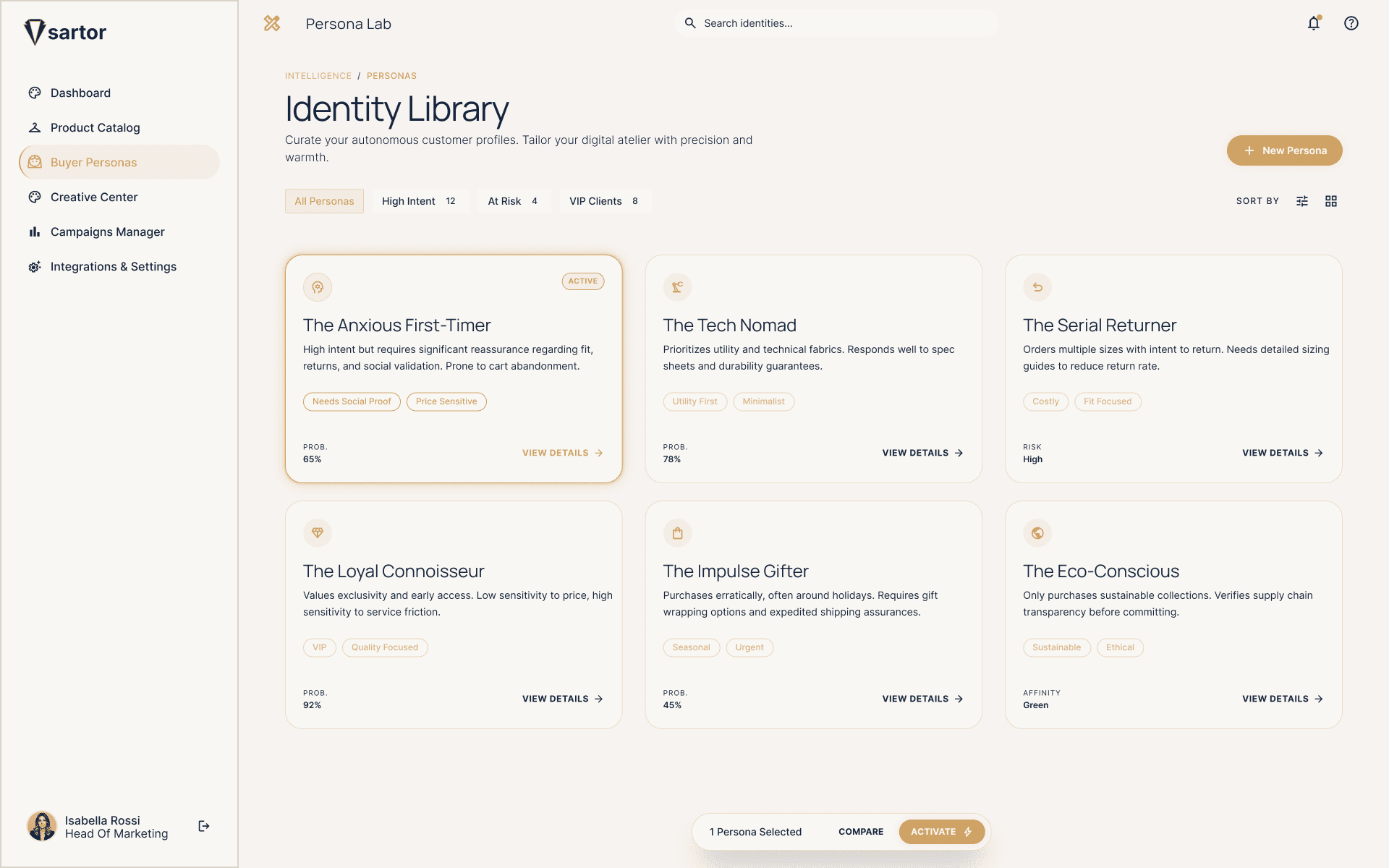Viewport: 1389px width, 868px height.
Task: Select the Dashboard sidebar icon
Action: (x=35, y=93)
